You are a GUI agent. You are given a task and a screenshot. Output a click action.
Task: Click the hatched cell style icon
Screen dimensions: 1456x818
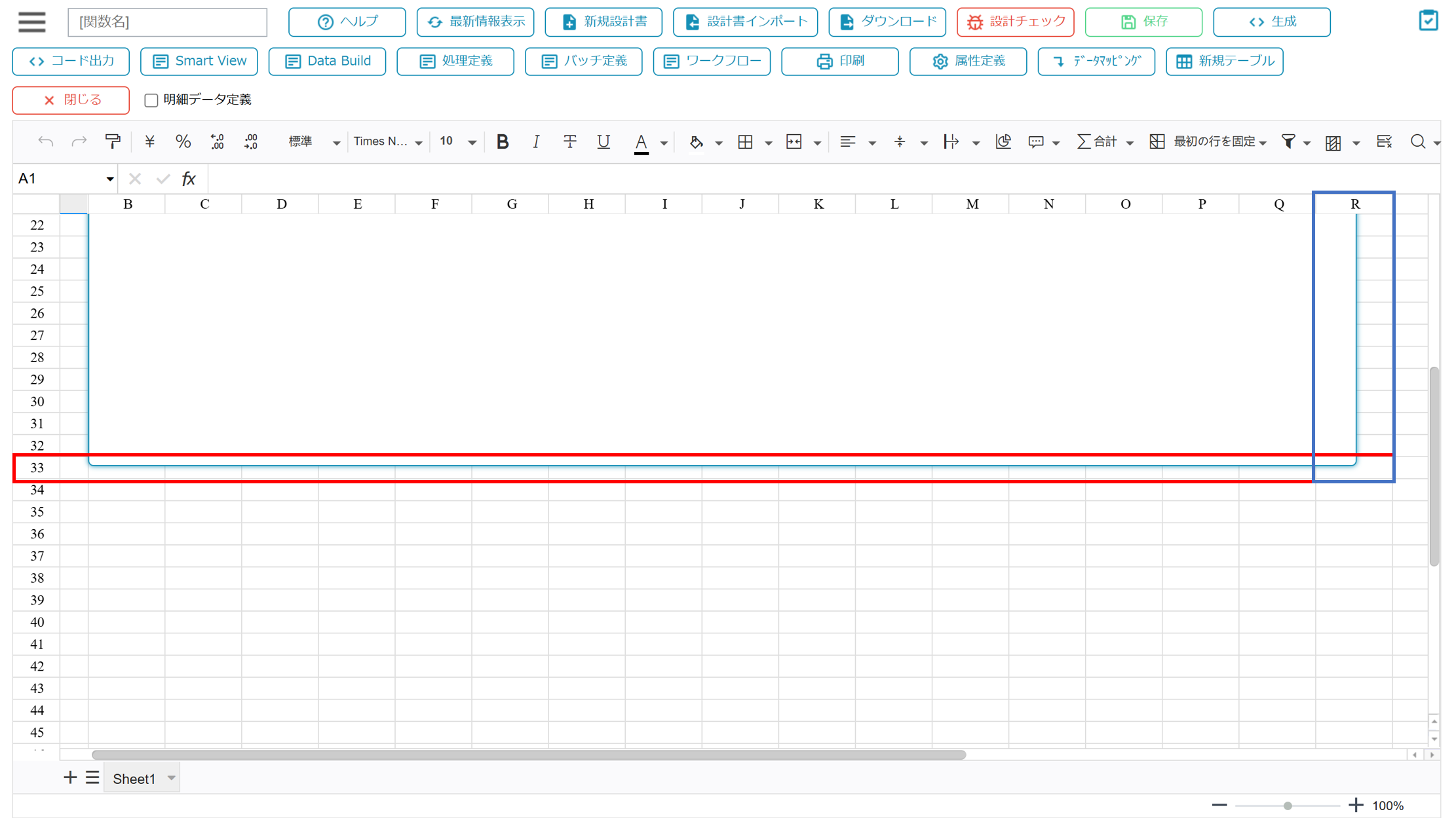pos(1333,142)
